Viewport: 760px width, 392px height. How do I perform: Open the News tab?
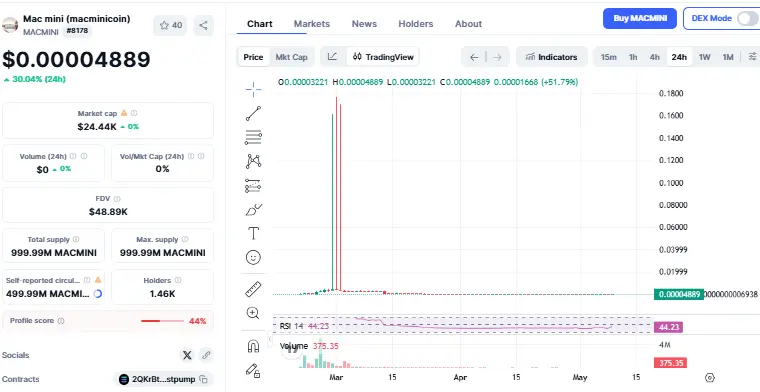(364, 24)
